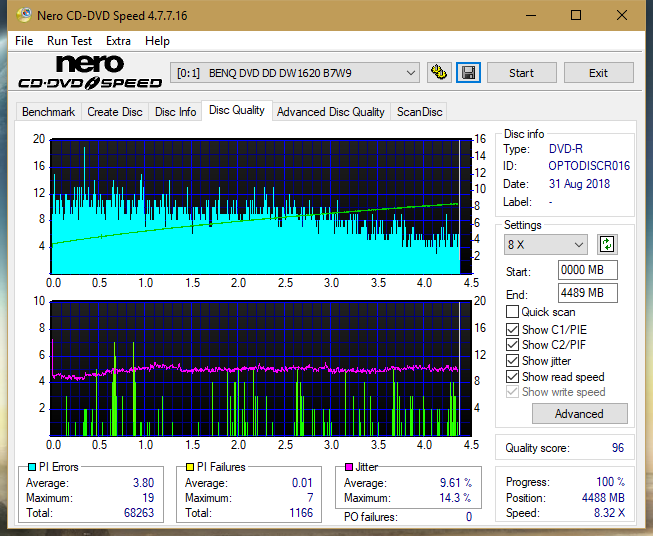Screen dimensions: 653x536
Task: Click the Position 4488 MB value
Action: click(x=603, y=498)
